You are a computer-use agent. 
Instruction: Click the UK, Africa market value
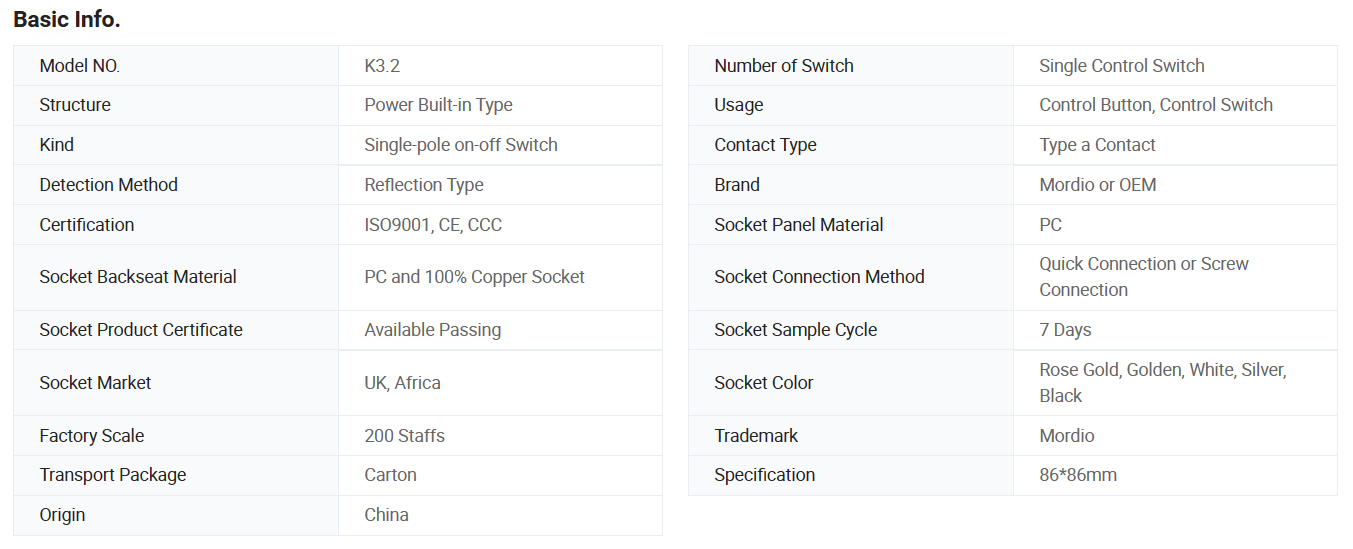pos(402,383)
